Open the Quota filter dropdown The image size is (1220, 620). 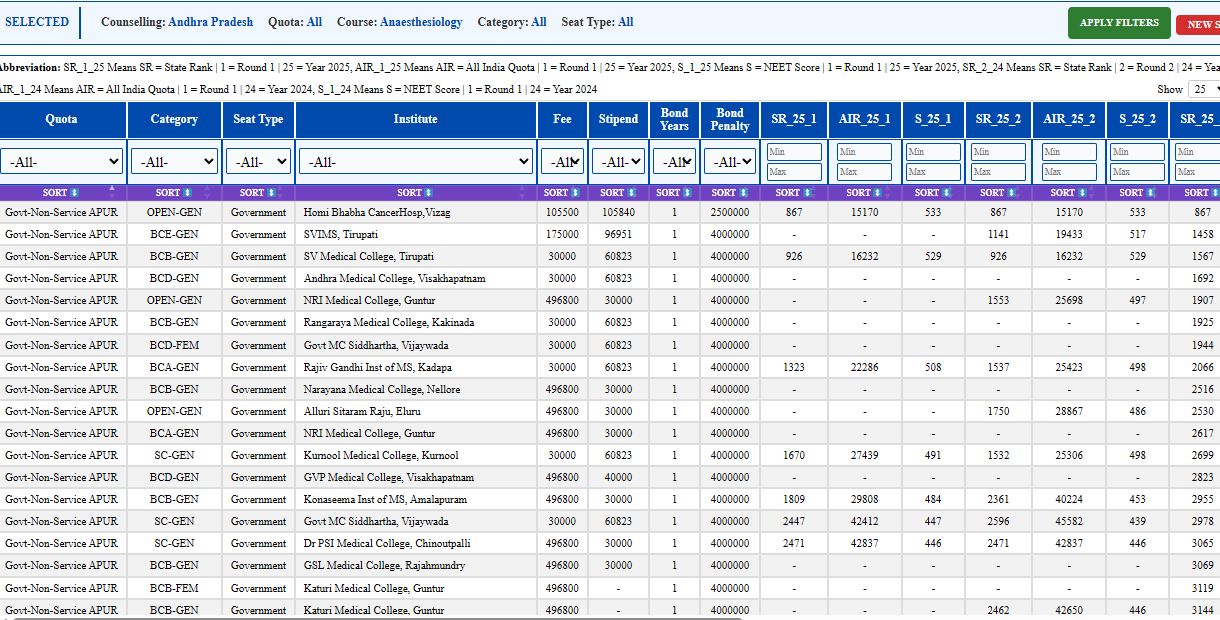click(62, 161)
